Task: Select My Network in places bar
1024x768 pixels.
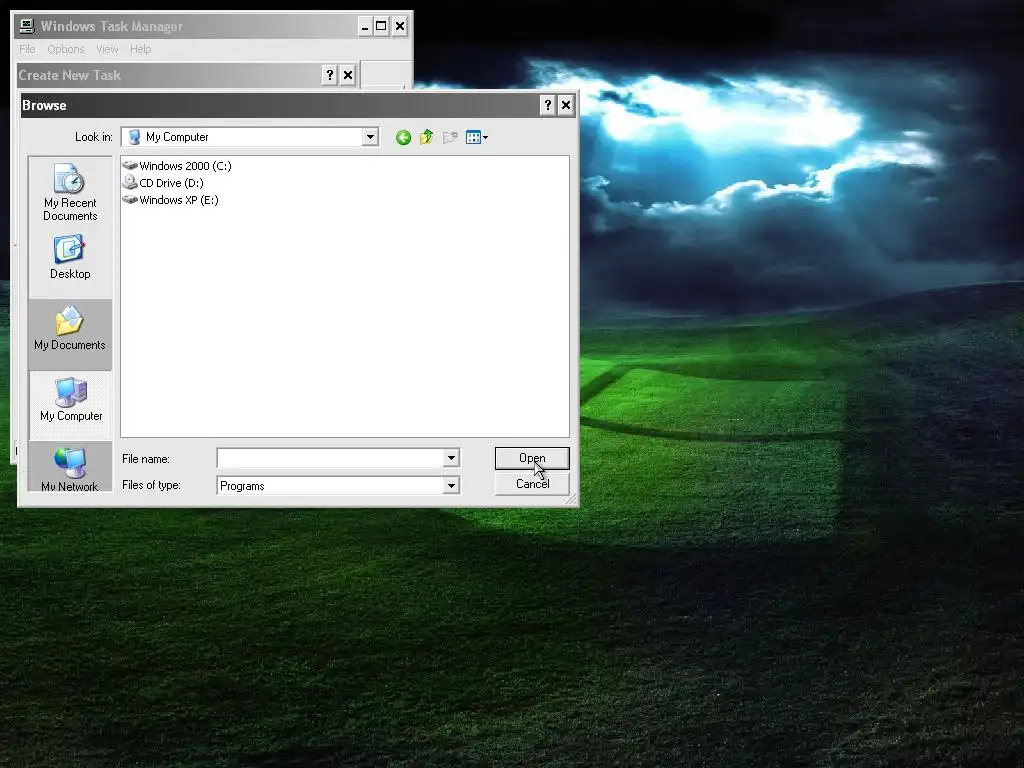Action: point(70,468)
